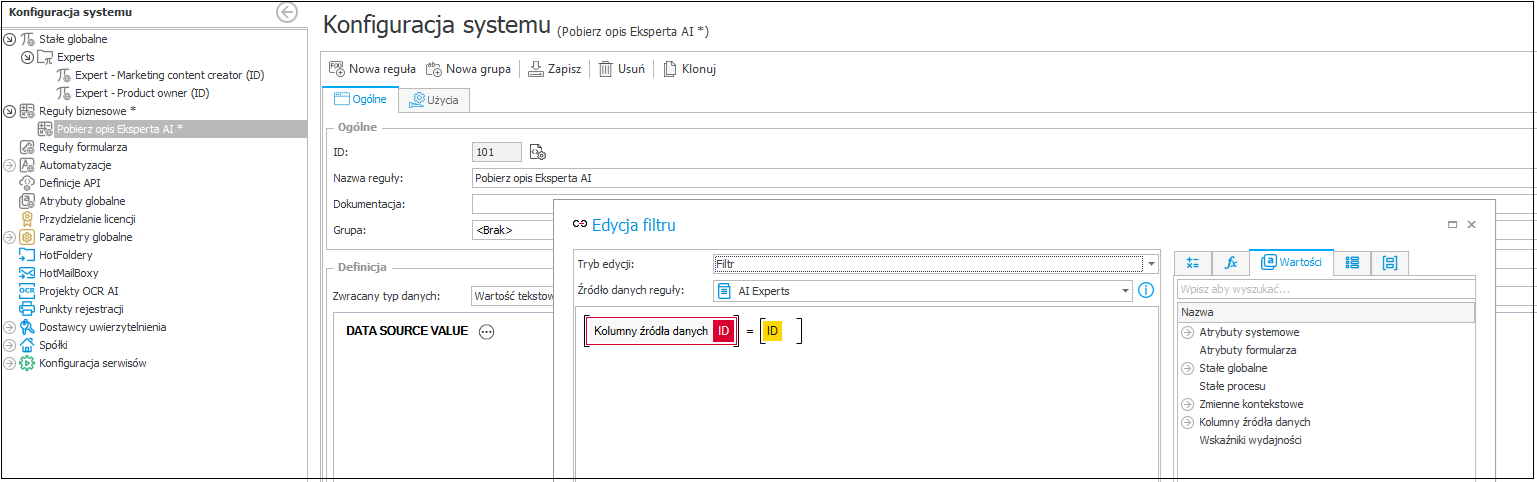Click the yellow ID tag in the filter
This screenshot has width=1537, height=482.
tap(773, 331)
